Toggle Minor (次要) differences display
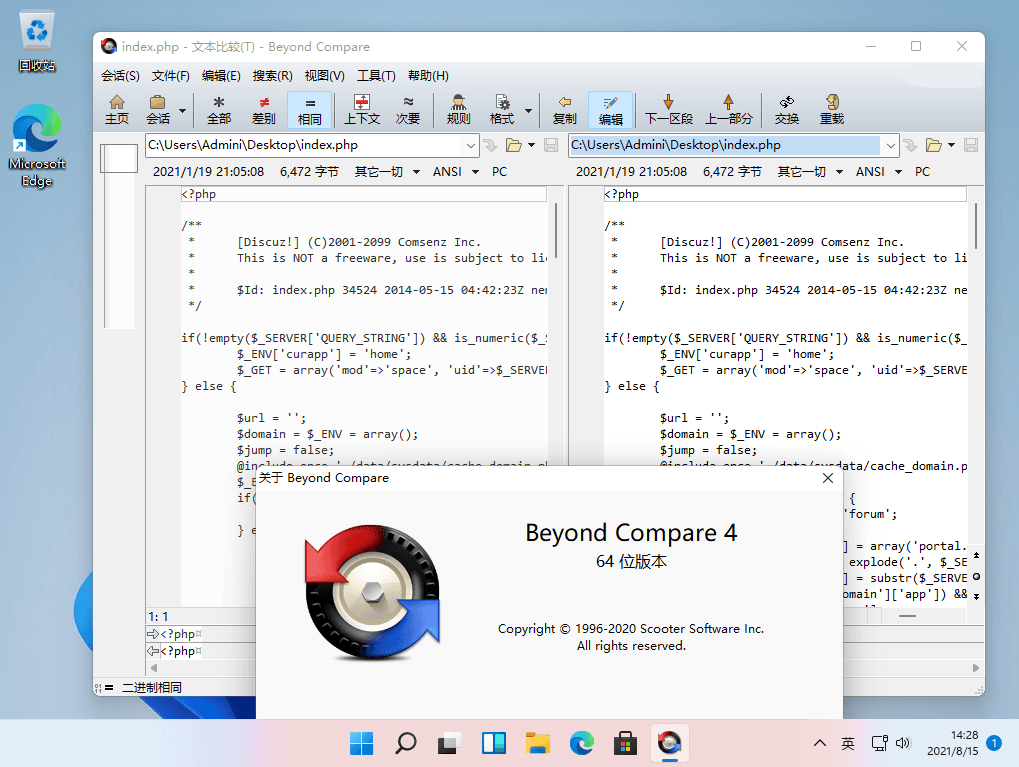Image resolution: width=1019 pixels, height=767 pixels. coord(408,109)
